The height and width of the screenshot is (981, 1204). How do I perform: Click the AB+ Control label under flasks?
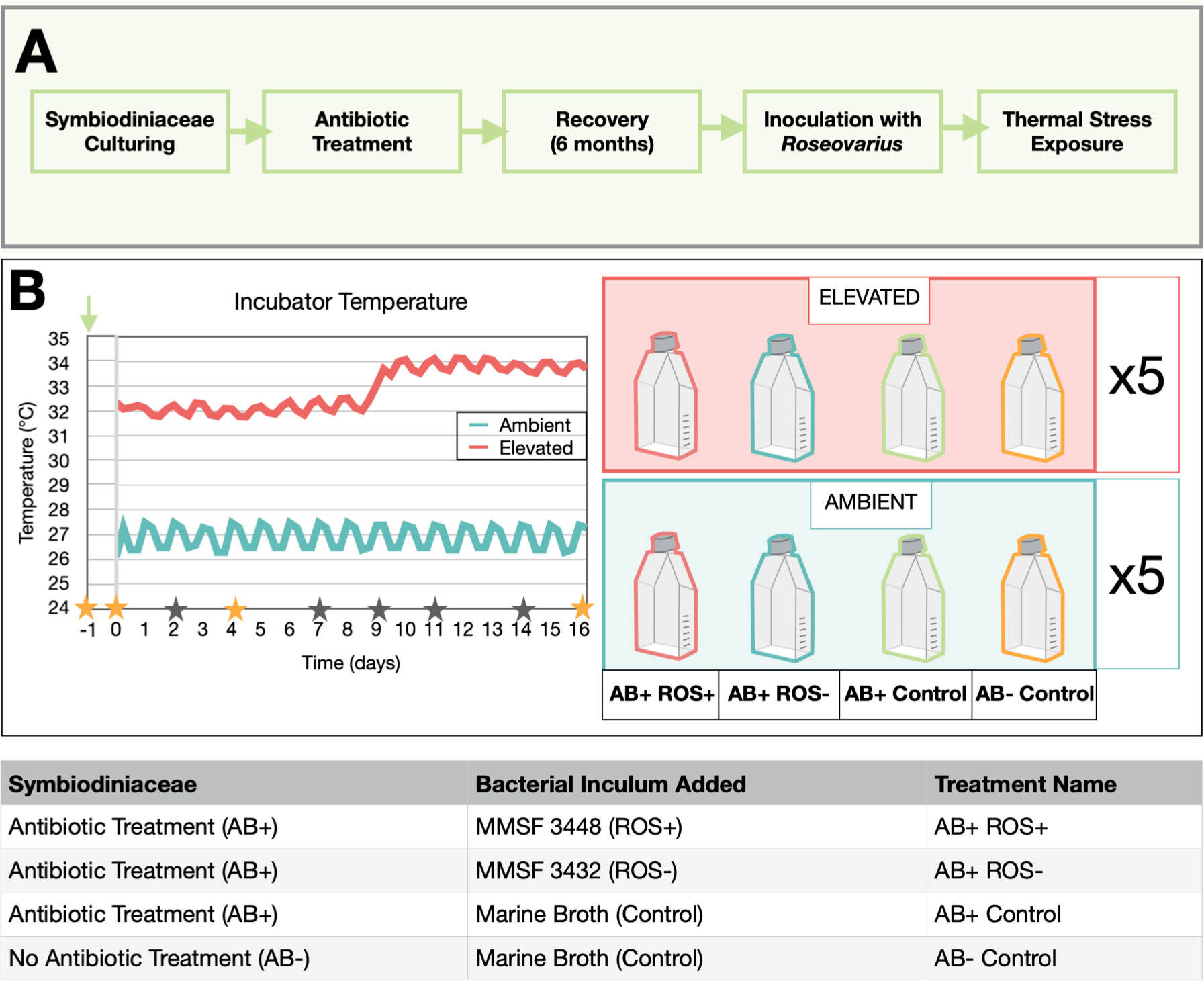pyautogui.click(x=905, y=694)
